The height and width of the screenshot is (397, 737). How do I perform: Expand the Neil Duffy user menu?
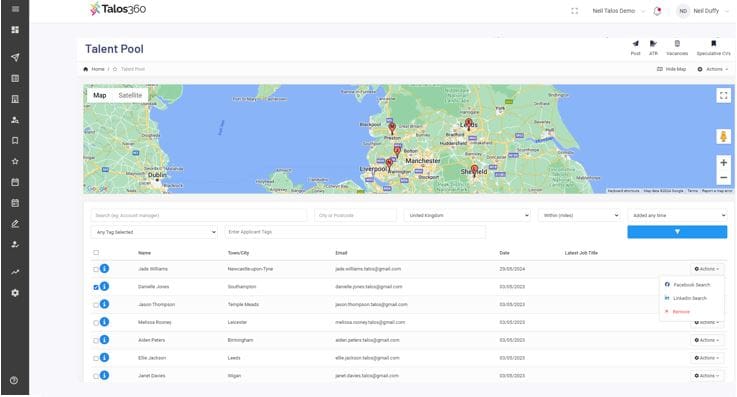(703, 11)
